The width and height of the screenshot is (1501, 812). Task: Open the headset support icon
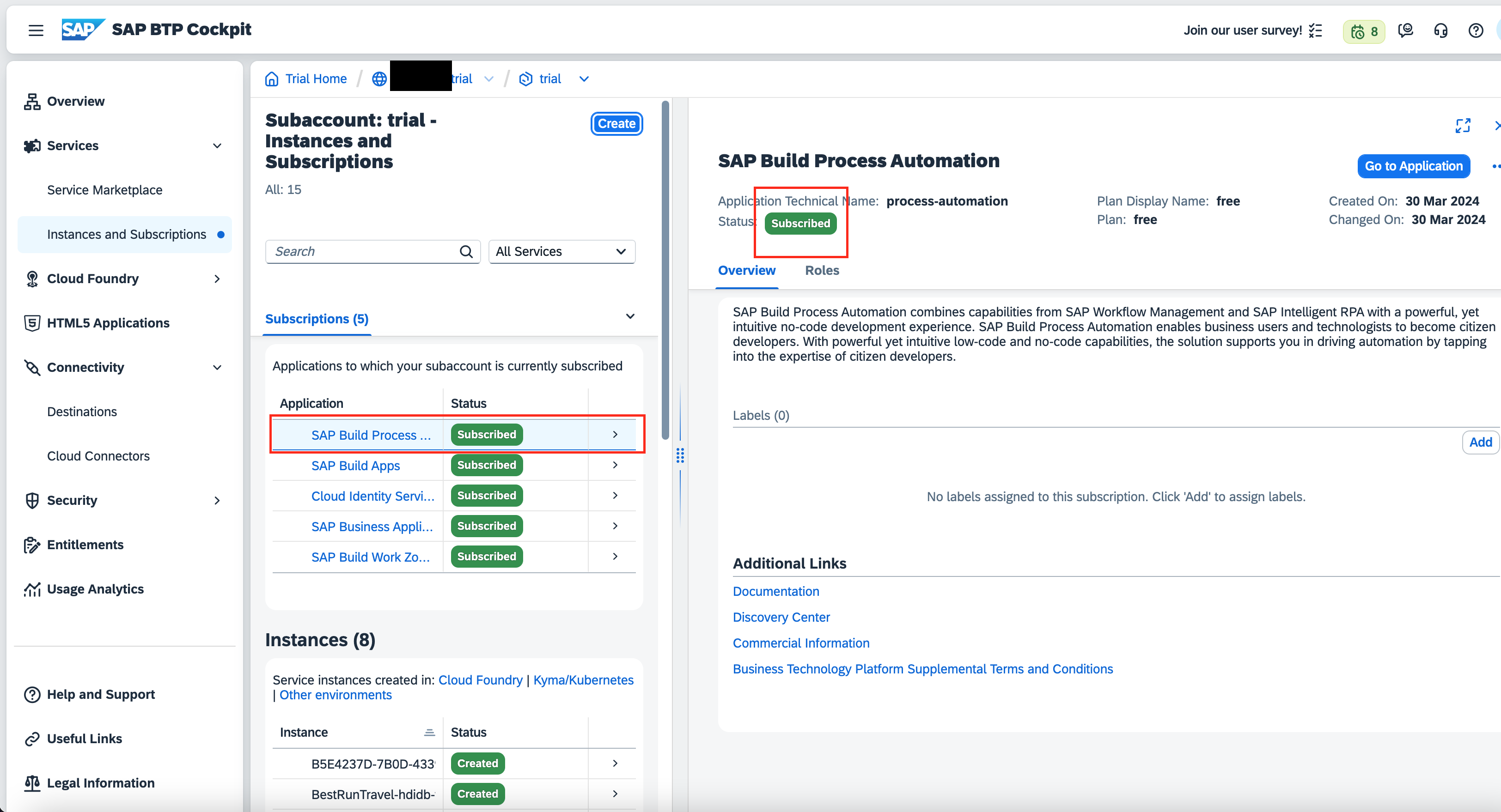[x=1440, y=30]
